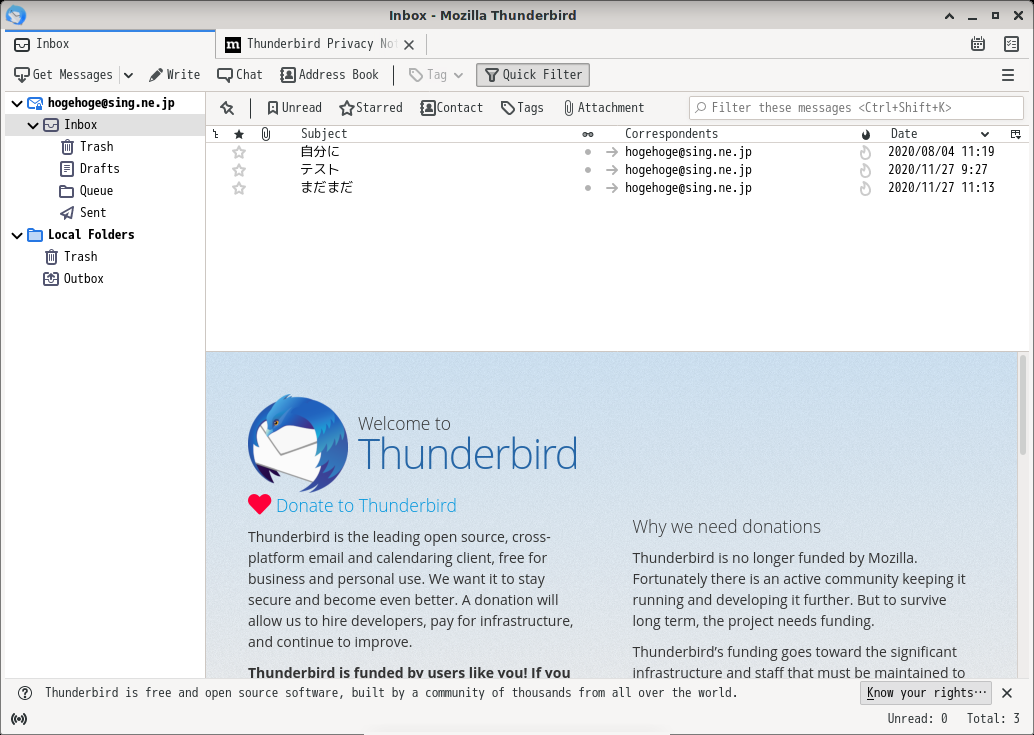
Task: Star the 自分に message
Action: pos(239,152)
